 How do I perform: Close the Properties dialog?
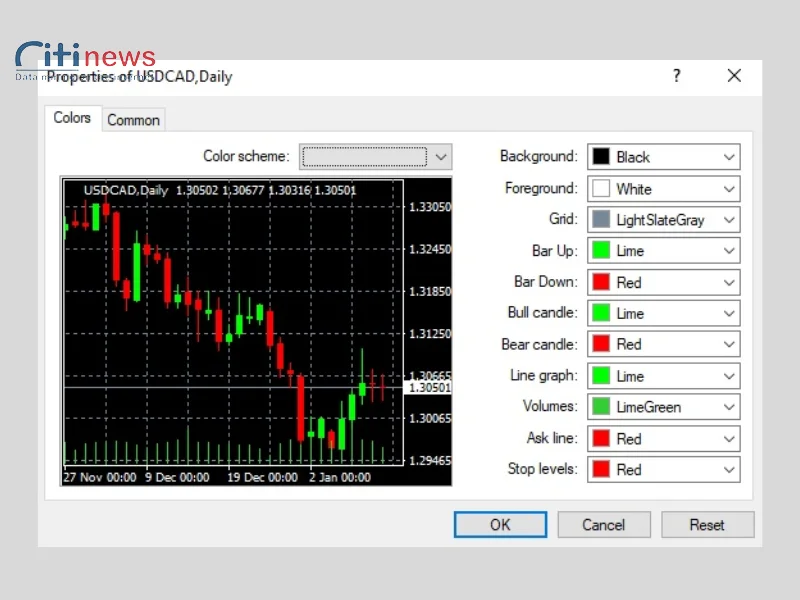pos(734,76)
